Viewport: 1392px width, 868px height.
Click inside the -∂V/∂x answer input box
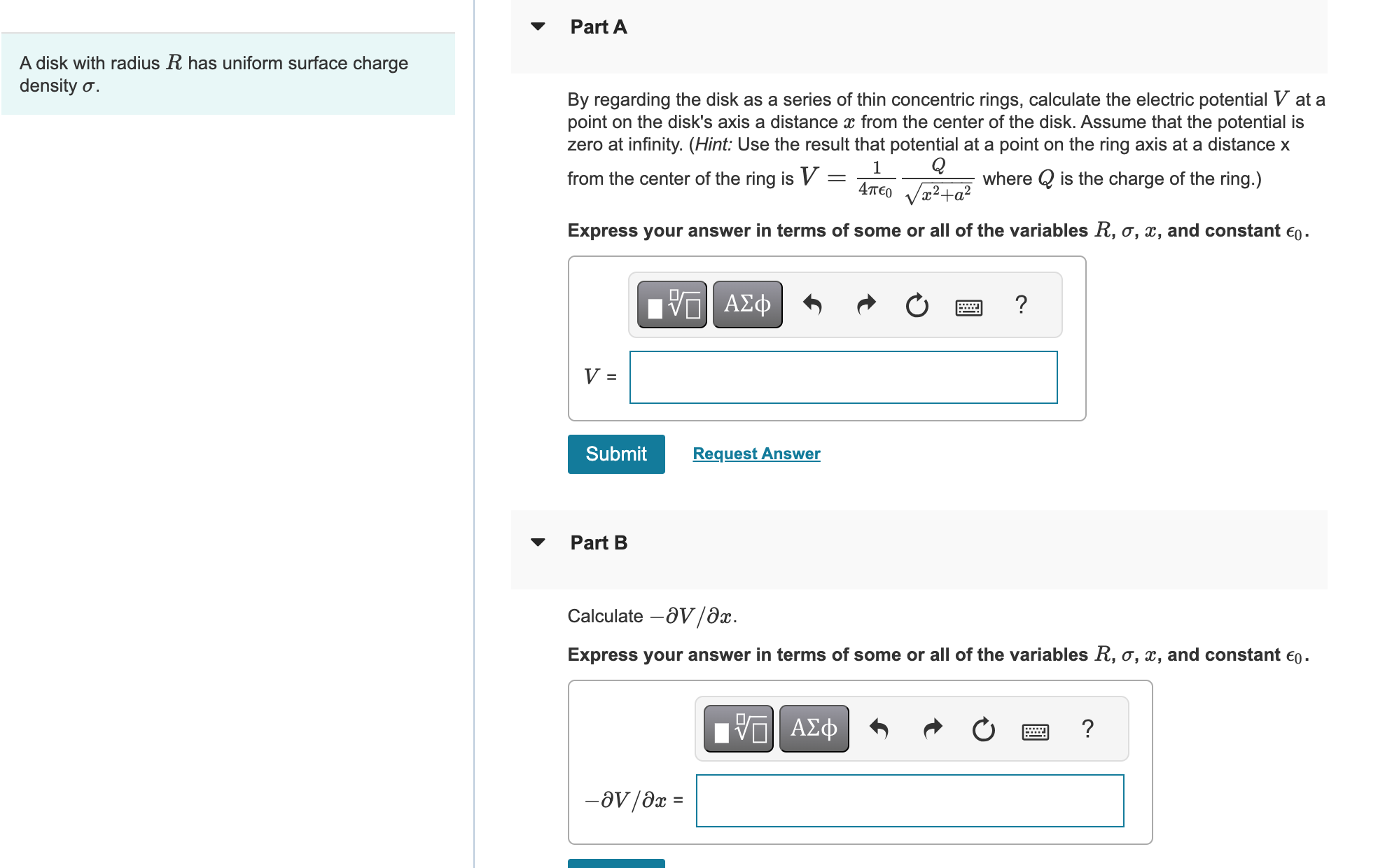pos(909,801)
